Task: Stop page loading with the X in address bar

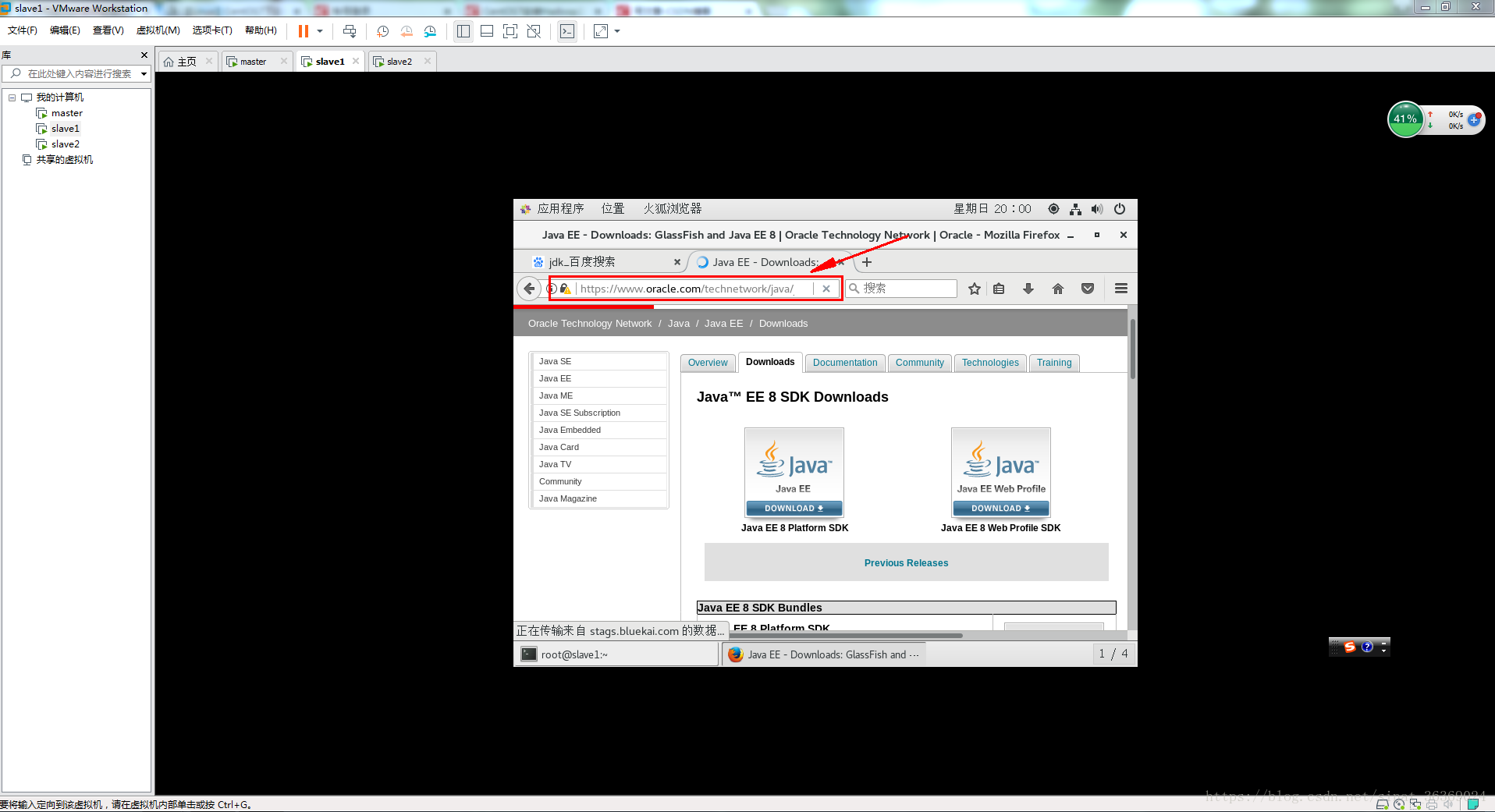Action: point(826,289)
